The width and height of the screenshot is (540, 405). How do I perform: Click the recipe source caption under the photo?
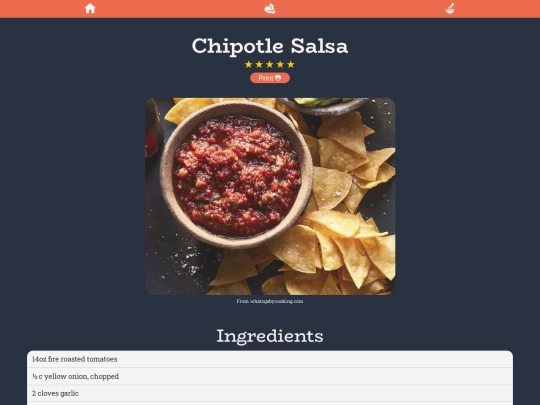[x=270, y=301]
